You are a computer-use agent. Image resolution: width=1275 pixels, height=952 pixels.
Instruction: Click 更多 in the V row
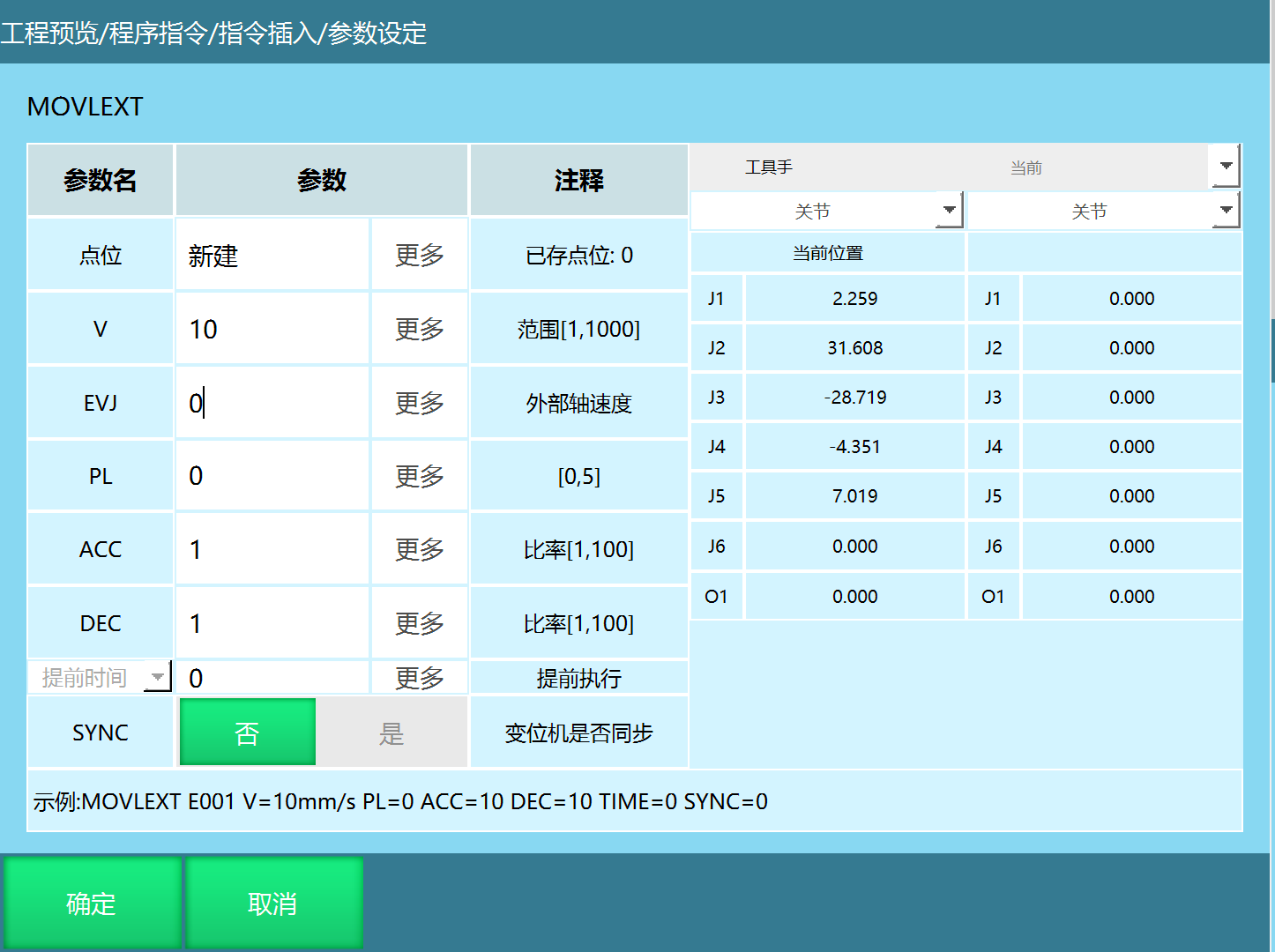click(x=419, y=329)
